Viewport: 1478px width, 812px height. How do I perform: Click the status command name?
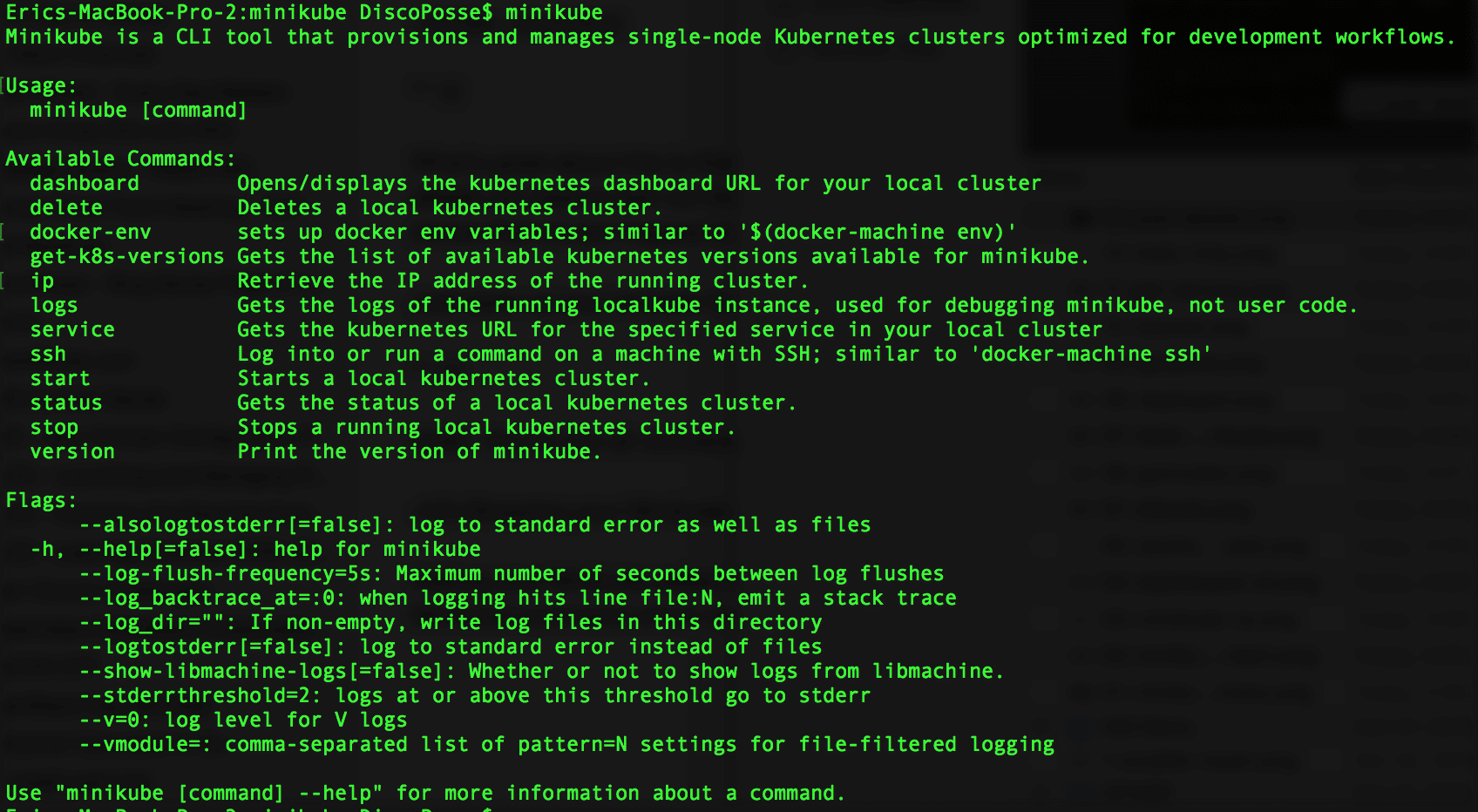pos(66,403)
